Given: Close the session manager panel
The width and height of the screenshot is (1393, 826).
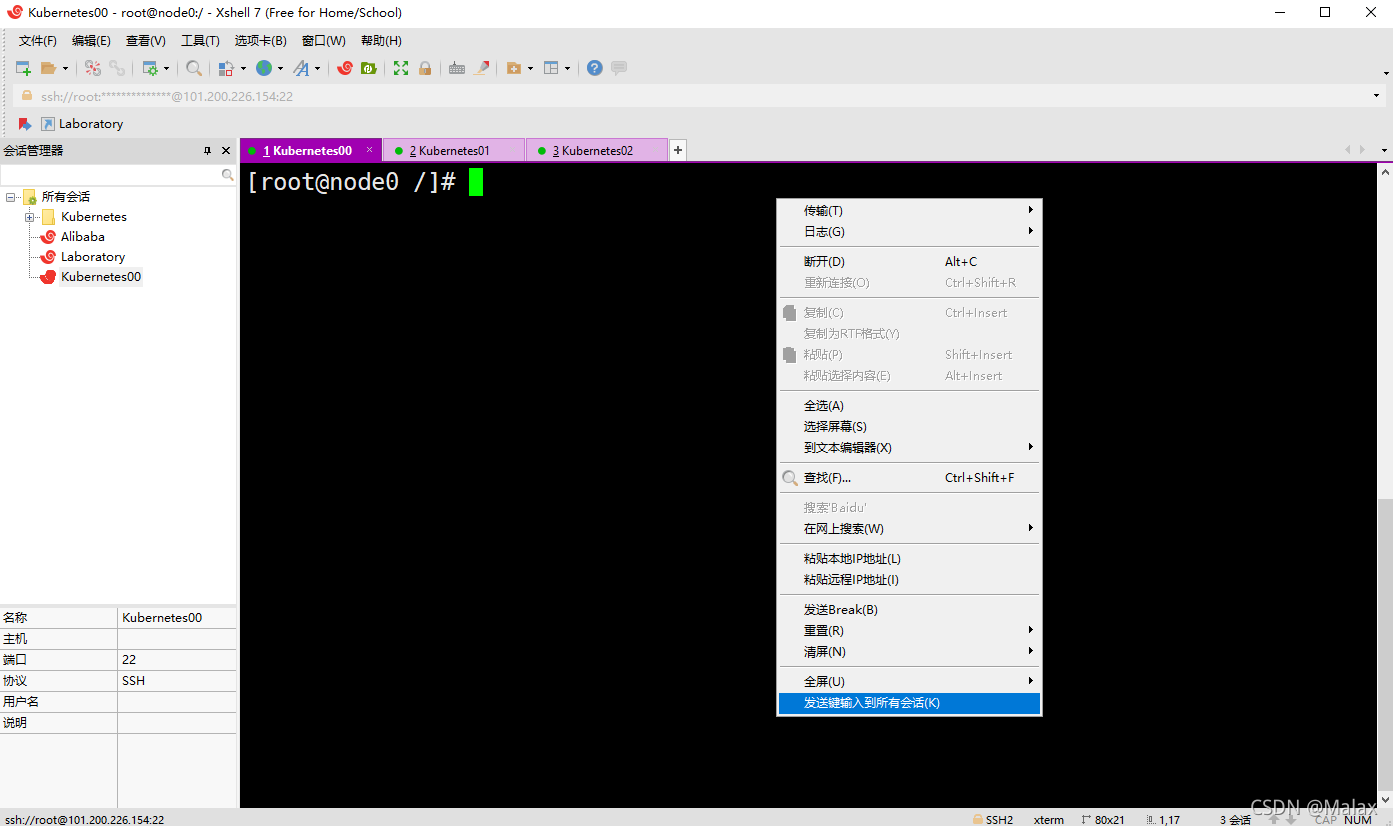Looking at the screenshot, I should (226, 151).
